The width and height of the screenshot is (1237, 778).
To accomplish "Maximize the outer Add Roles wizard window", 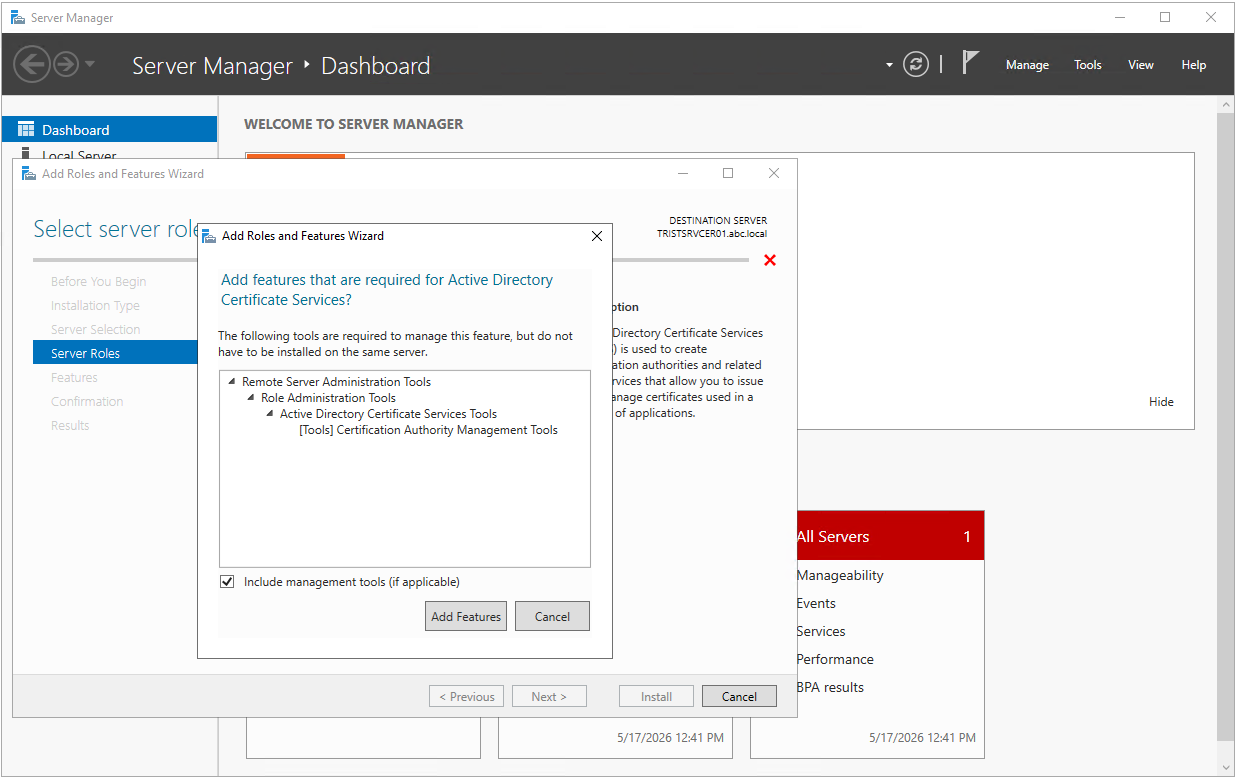I will (x=728, y=173).
